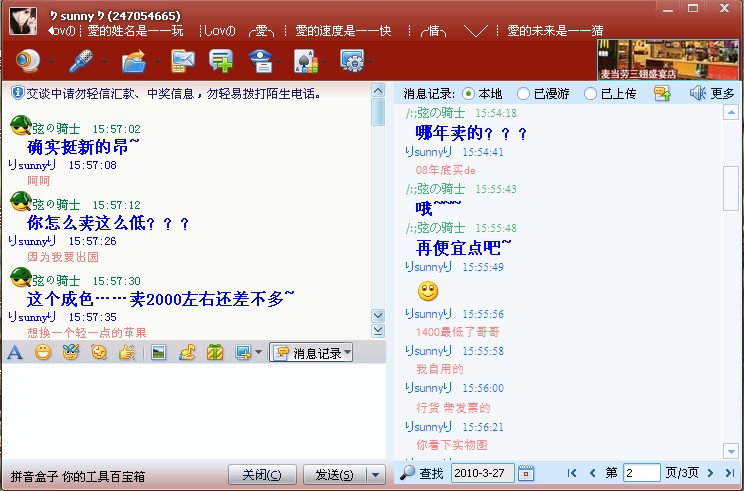Open the 更多 menu in message records
744x491 pixels.
pos(712,93)
